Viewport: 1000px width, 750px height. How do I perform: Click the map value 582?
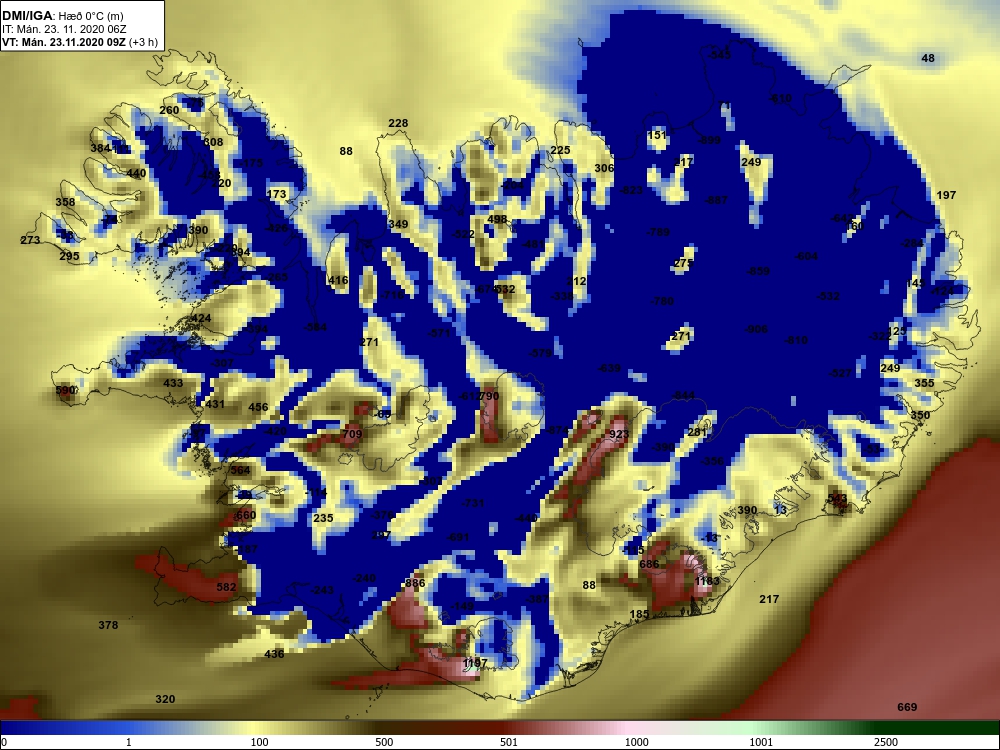tap(226, 587)
